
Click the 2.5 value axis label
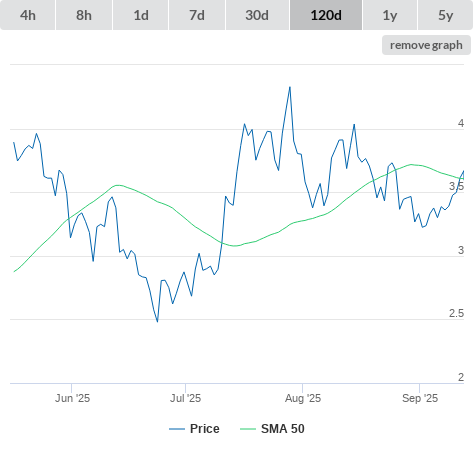pyautogui.click(x=456, y=313)
